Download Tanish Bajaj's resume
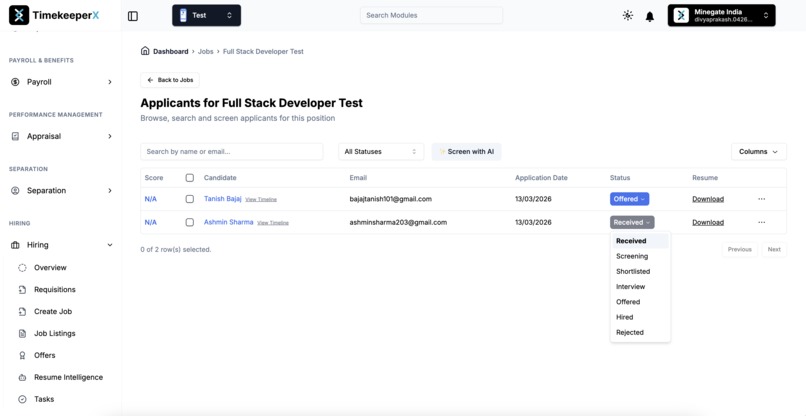Screen dimensions: 806x416 708,199
